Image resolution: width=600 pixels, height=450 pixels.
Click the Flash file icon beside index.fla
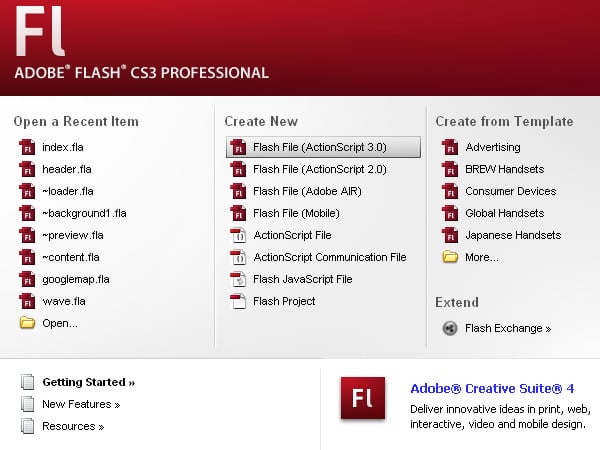(27, 148)
